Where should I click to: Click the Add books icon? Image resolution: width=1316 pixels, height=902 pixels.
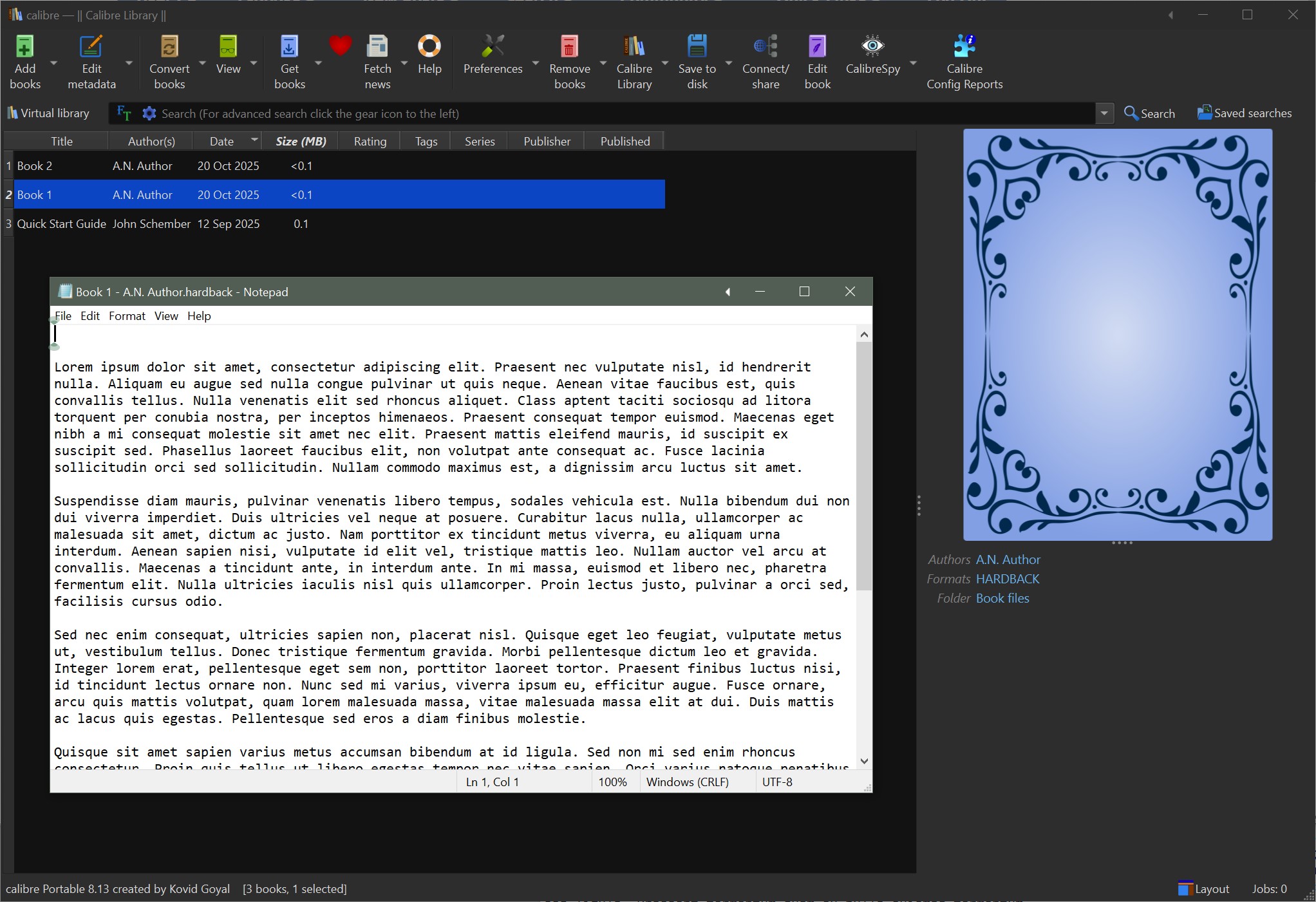coord(24,48)
